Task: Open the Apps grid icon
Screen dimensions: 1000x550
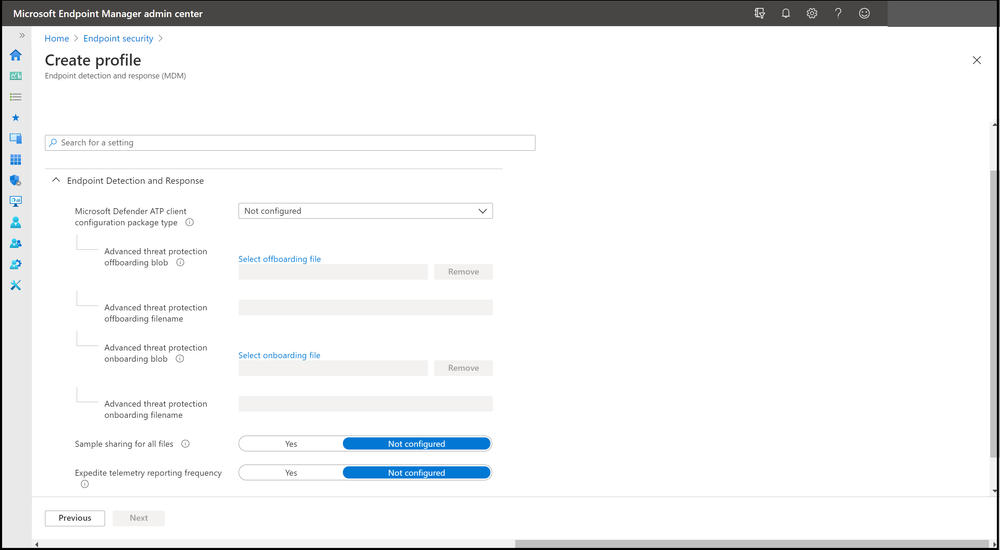Action: [16, 160]
